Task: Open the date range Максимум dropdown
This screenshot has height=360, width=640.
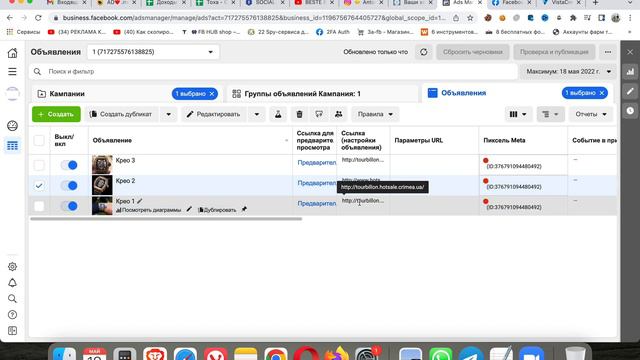Action: (x=569, y=71)
